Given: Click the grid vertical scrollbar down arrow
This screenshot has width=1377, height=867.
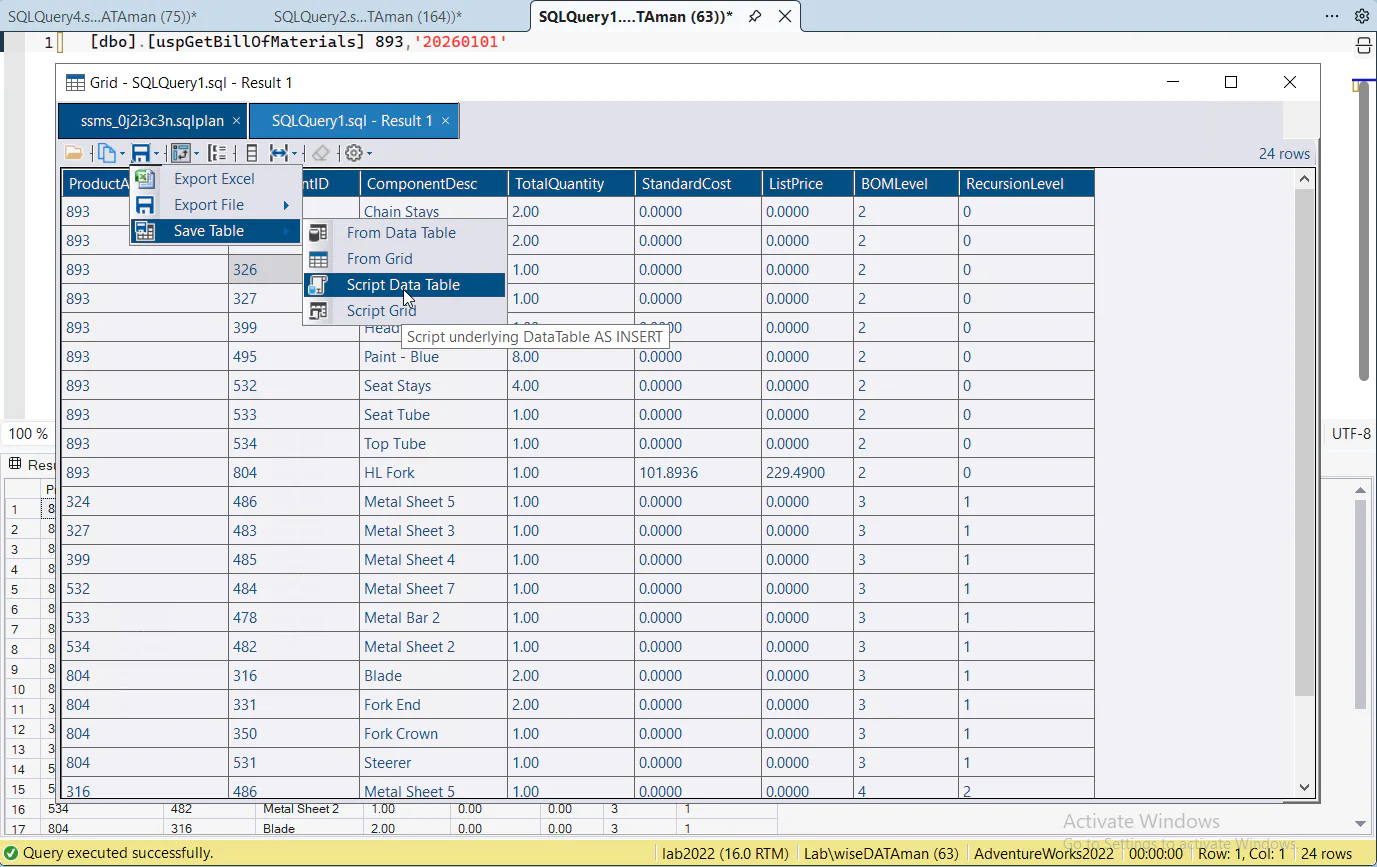Looking at the screenshot, I should coord(1303,787).
